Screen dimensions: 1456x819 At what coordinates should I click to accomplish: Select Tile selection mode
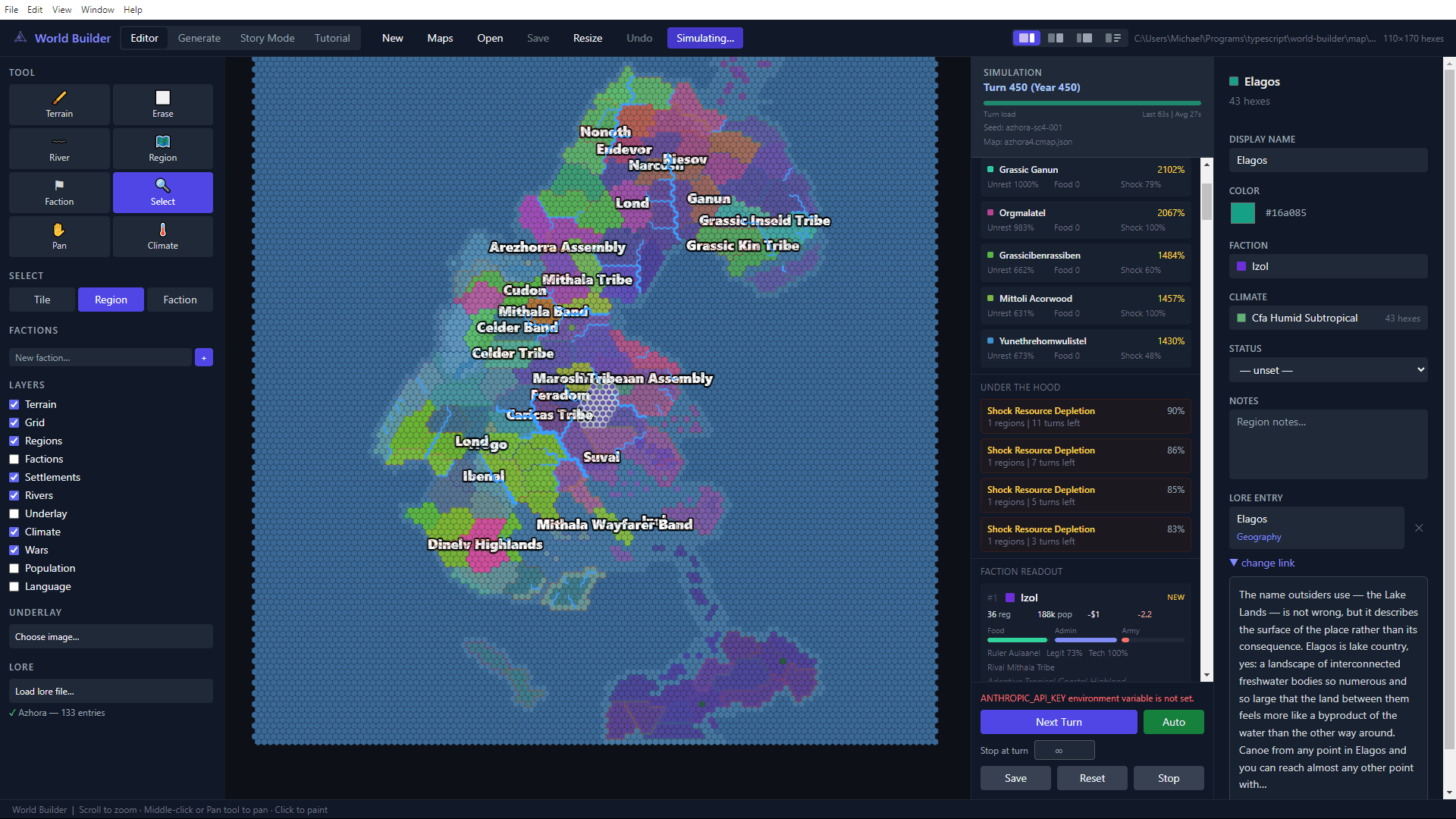coord(42,300)
